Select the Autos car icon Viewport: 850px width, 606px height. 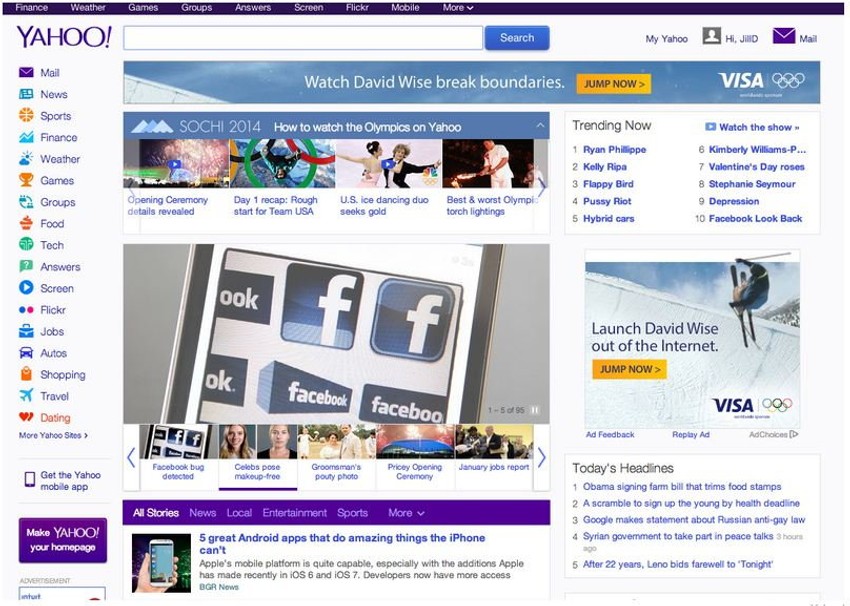click(26, 353)
